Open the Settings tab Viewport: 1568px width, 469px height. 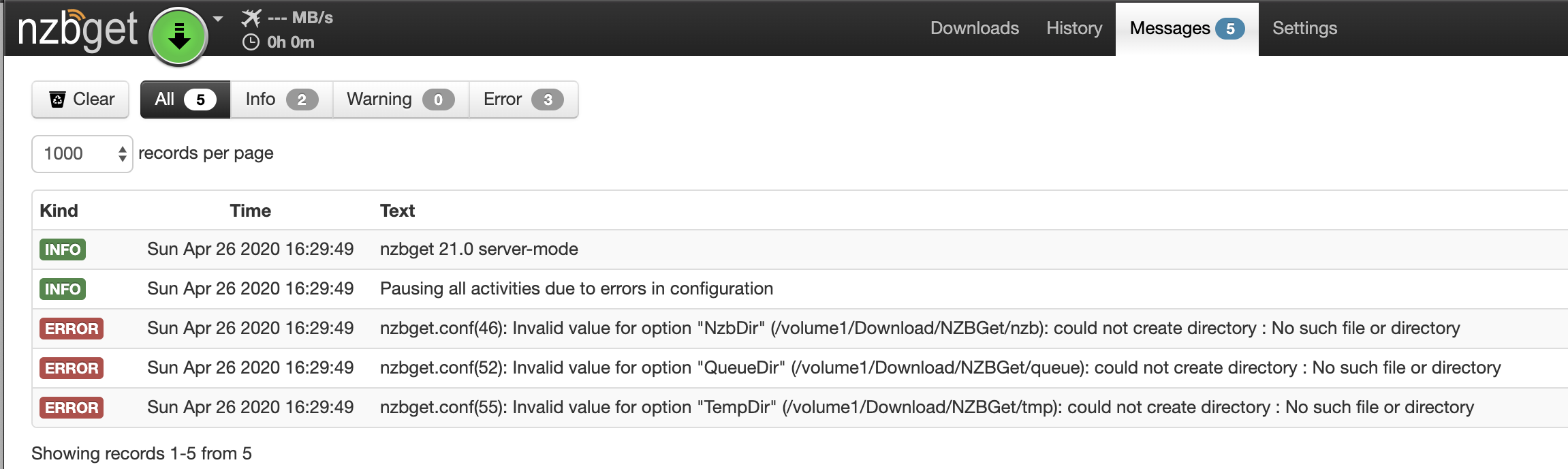click(1304, 28)
